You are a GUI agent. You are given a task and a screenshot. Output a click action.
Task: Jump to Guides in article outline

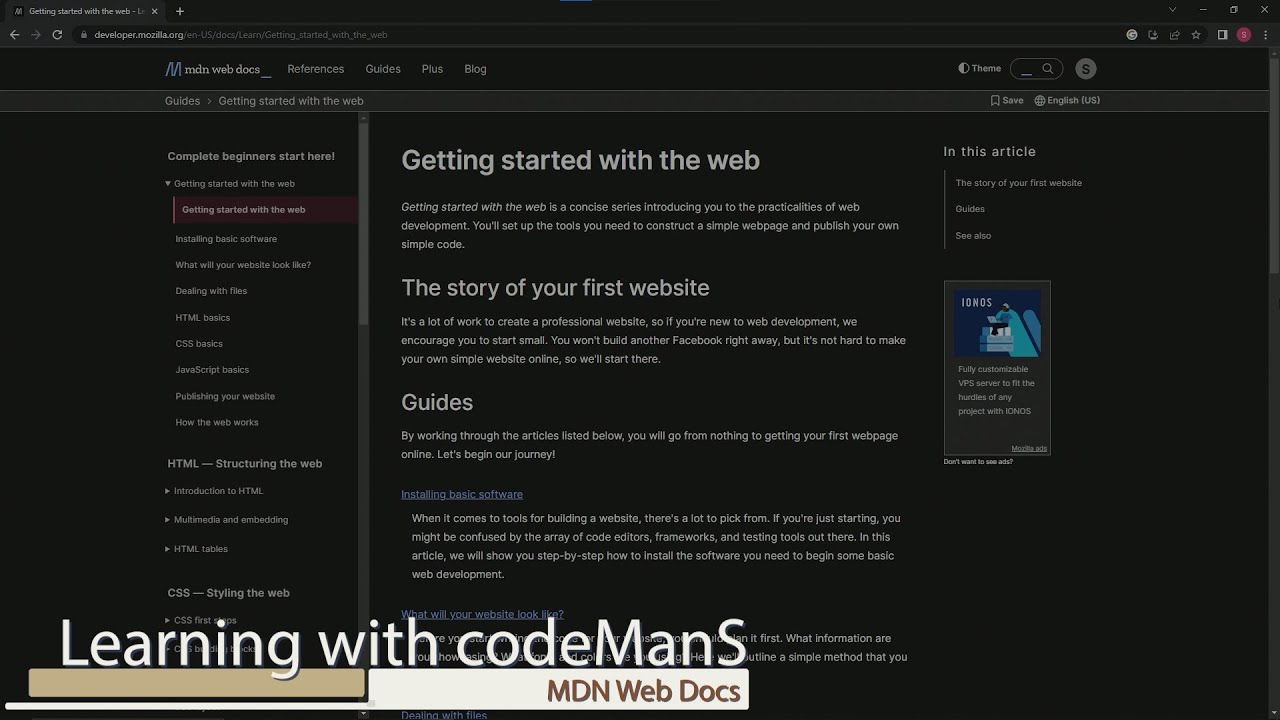pyautogui.click(x=970, y=209)
